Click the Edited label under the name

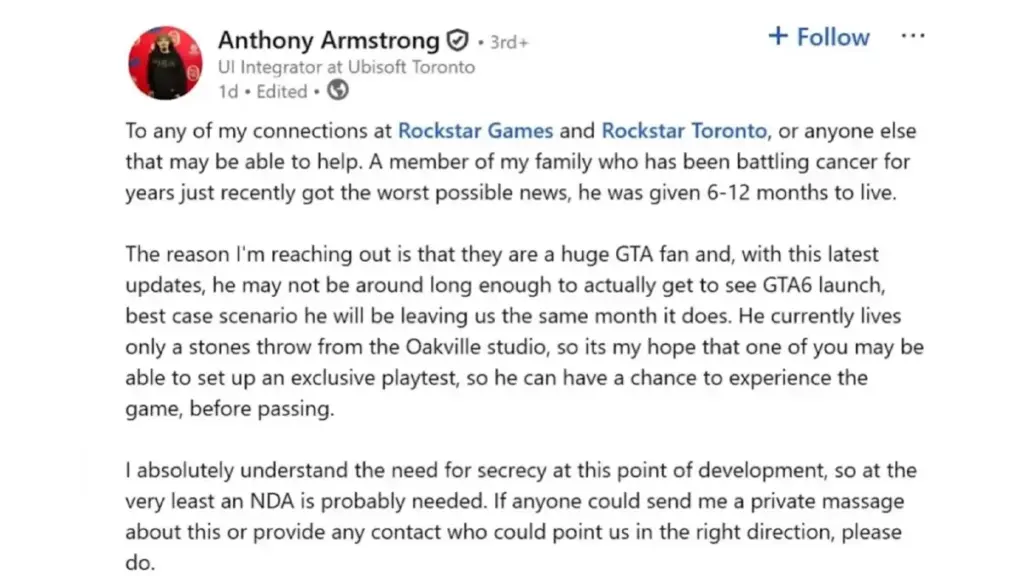(281, 91)
